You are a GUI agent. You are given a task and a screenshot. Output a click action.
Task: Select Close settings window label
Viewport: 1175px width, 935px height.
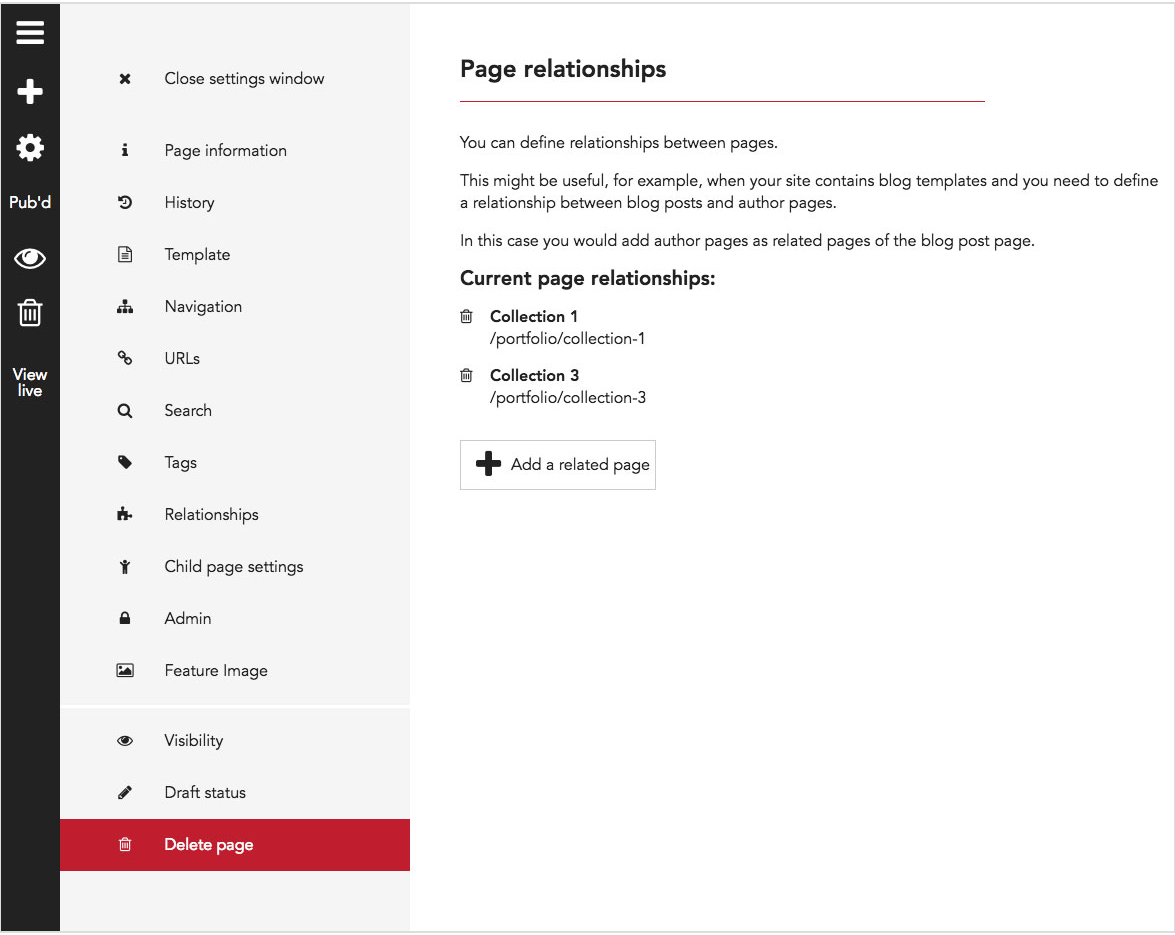pos(244,79)
